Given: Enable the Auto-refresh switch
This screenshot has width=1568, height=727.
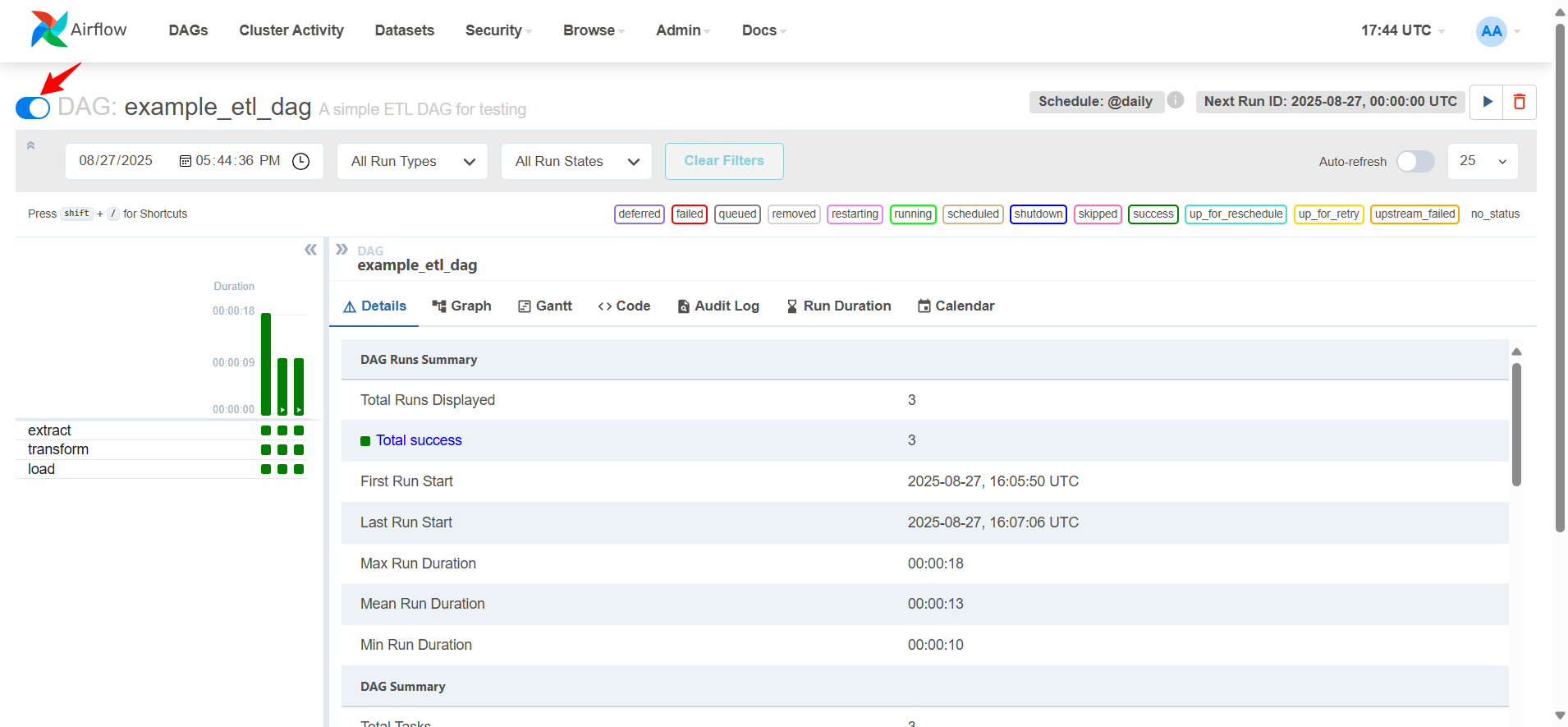Looking at the screenshot, I should (1415, 161).
